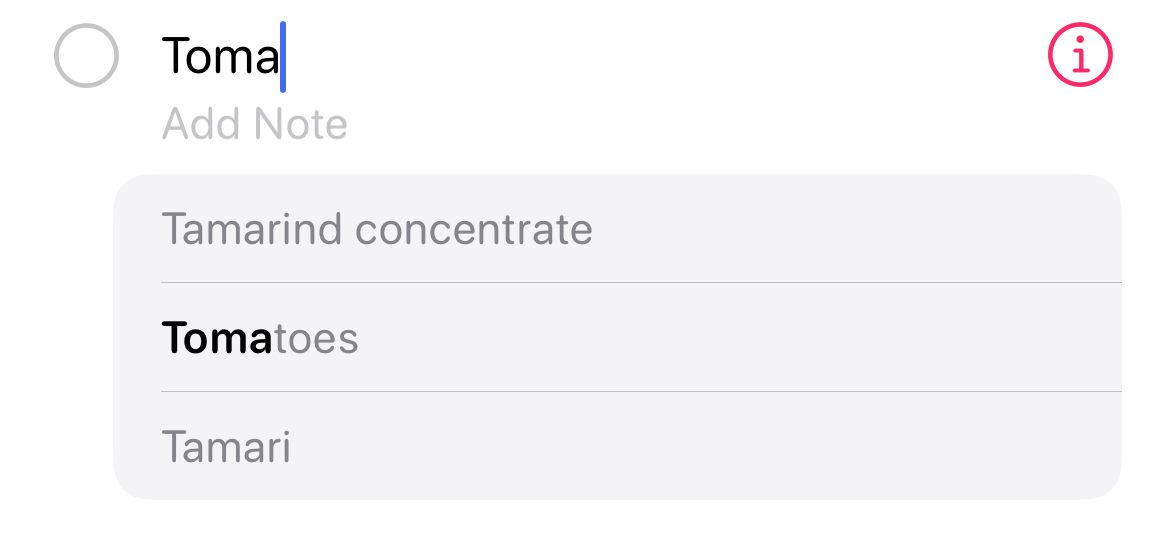Open reminder details with the info icon
This screenshot has height=535, width=1170.
click(1080, 55)
